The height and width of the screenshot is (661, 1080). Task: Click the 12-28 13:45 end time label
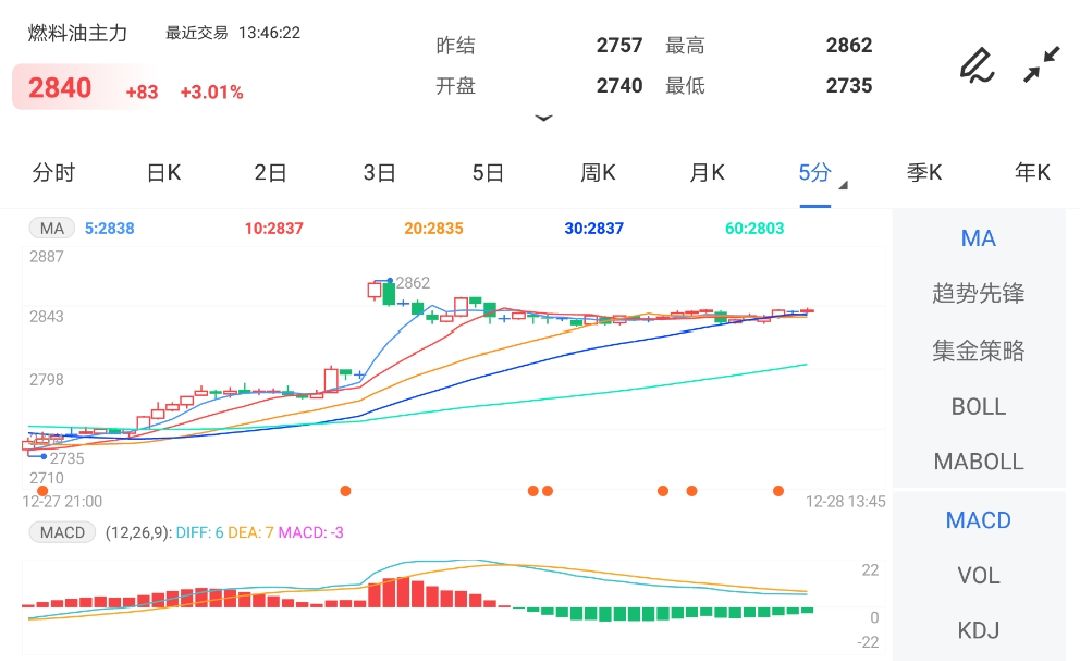pos(846,501)
